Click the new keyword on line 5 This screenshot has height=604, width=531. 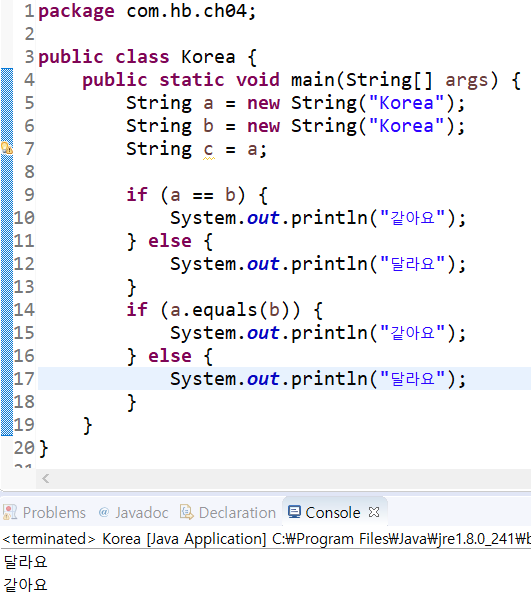[263, 103]
